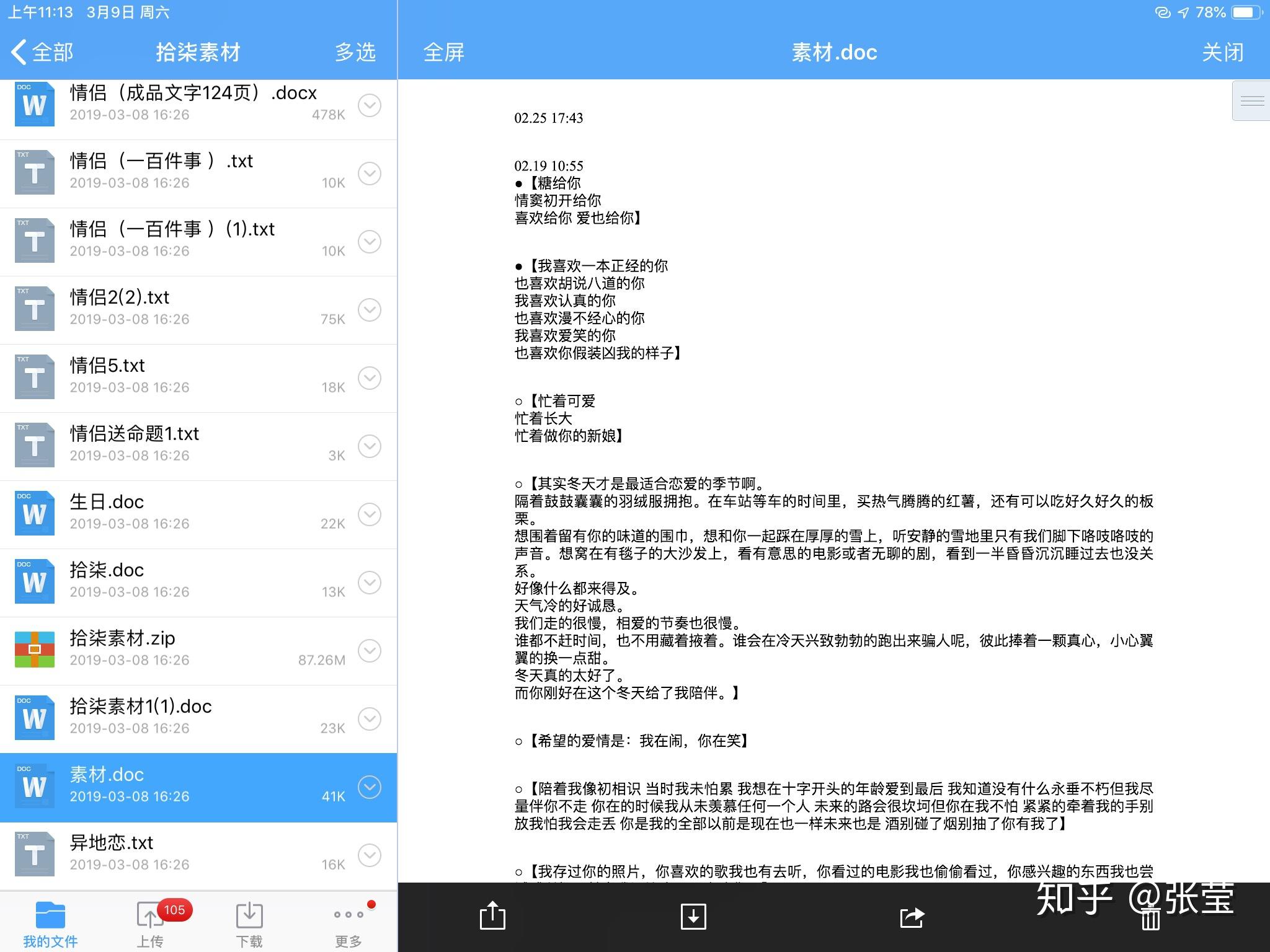Expand options chevron for 情侣送命题1.txt

click(370, 446)
